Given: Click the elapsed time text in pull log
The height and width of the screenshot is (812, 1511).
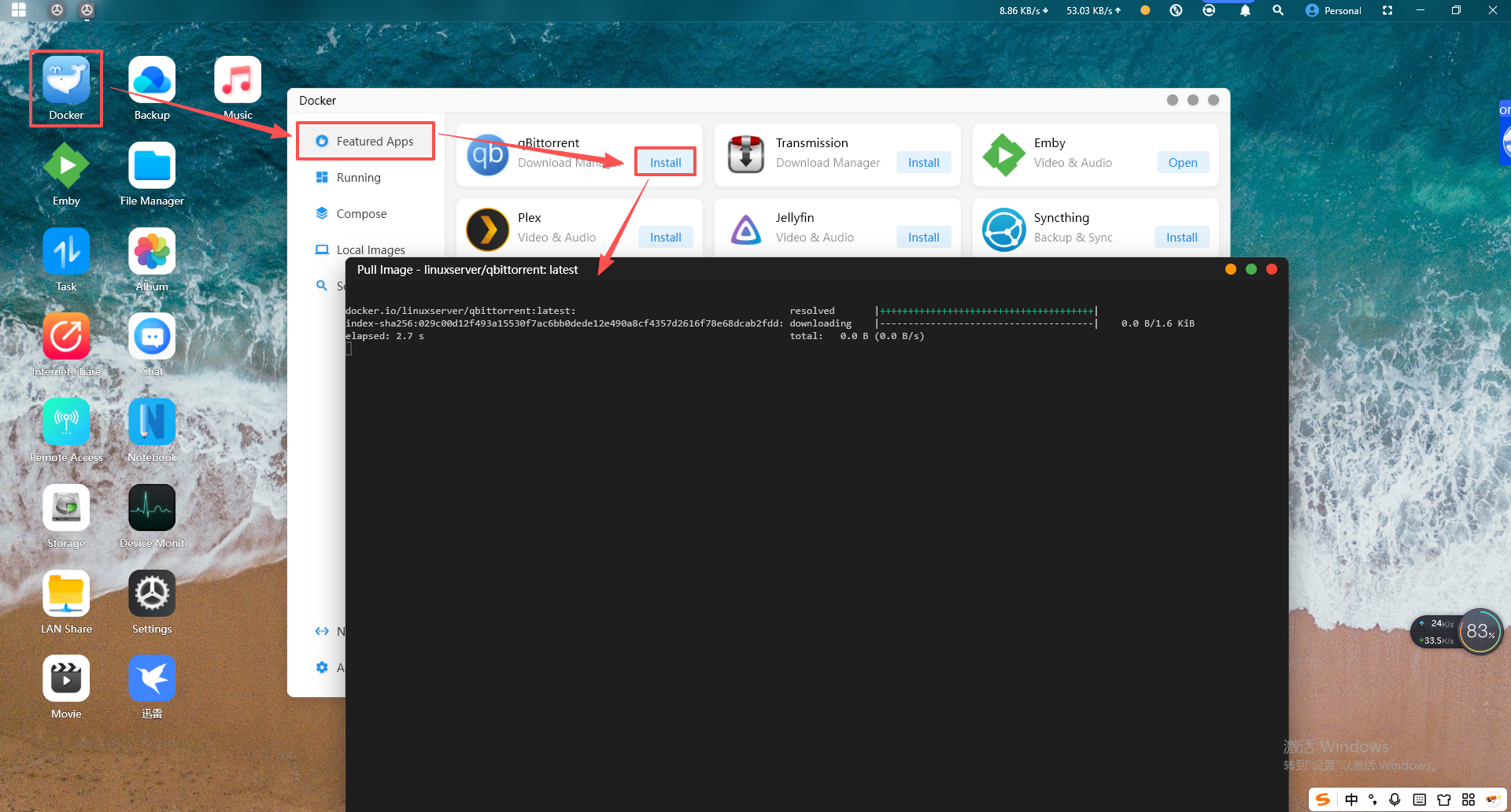Looking at the screenshot, I should pos(385,336).
